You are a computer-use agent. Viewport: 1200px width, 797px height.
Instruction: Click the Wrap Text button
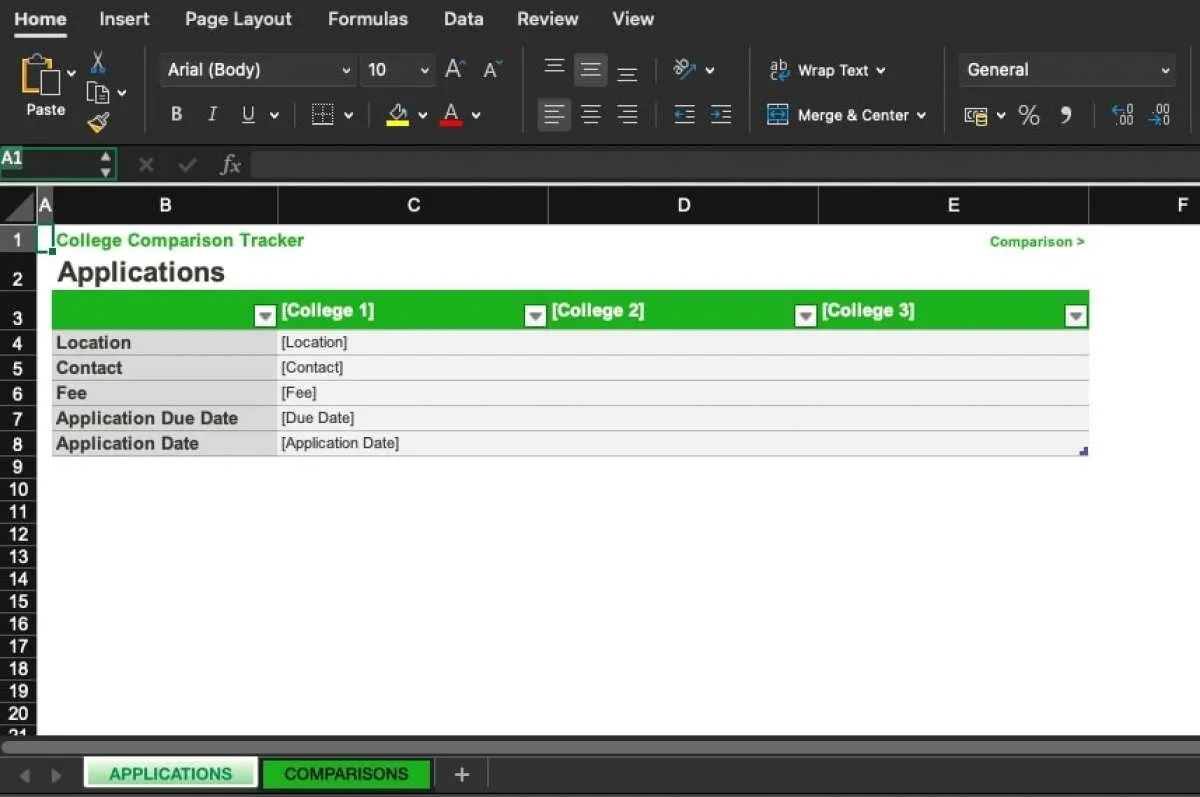tap(828, 70)
